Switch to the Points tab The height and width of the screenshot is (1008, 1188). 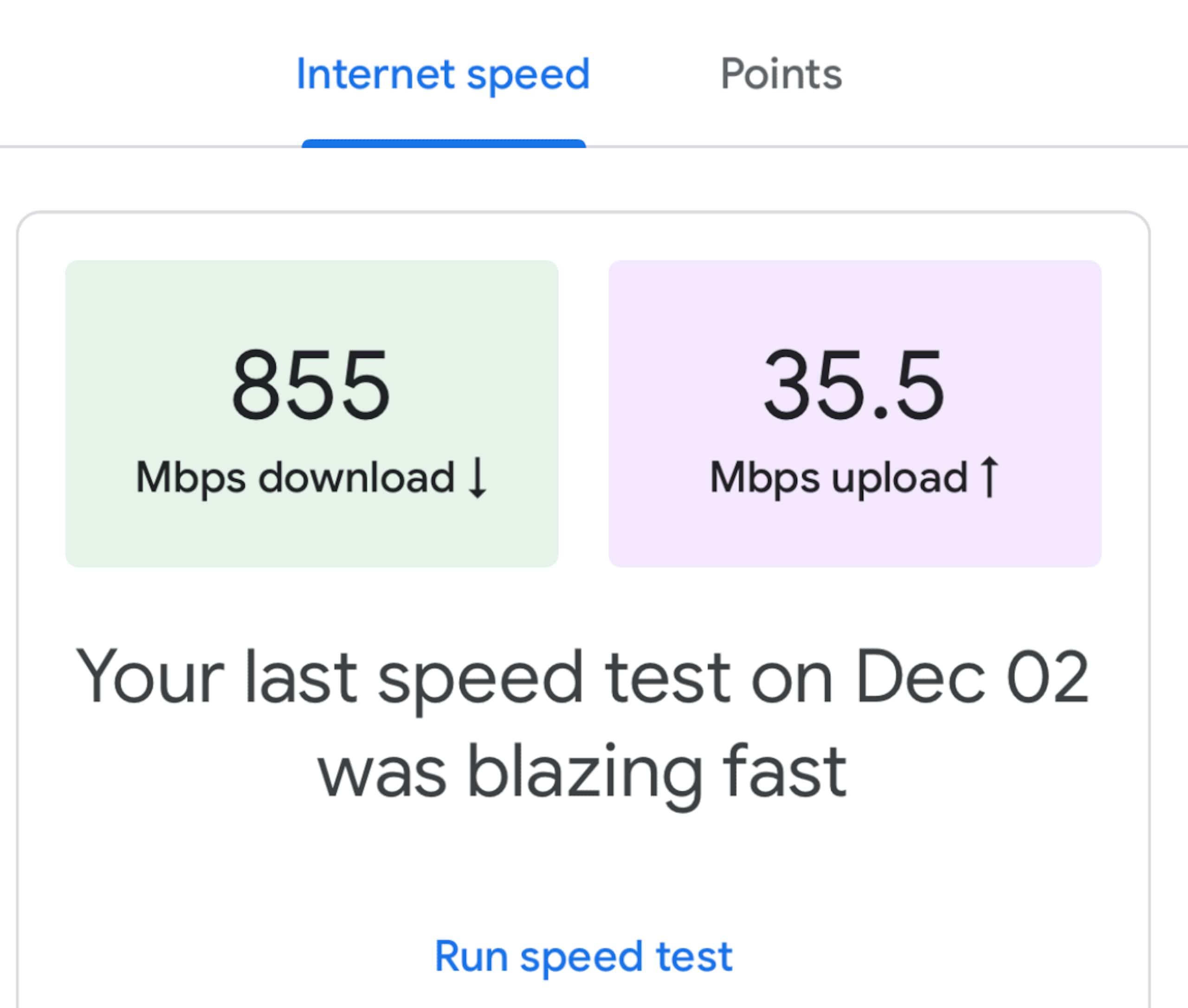[x=781, y=74]
